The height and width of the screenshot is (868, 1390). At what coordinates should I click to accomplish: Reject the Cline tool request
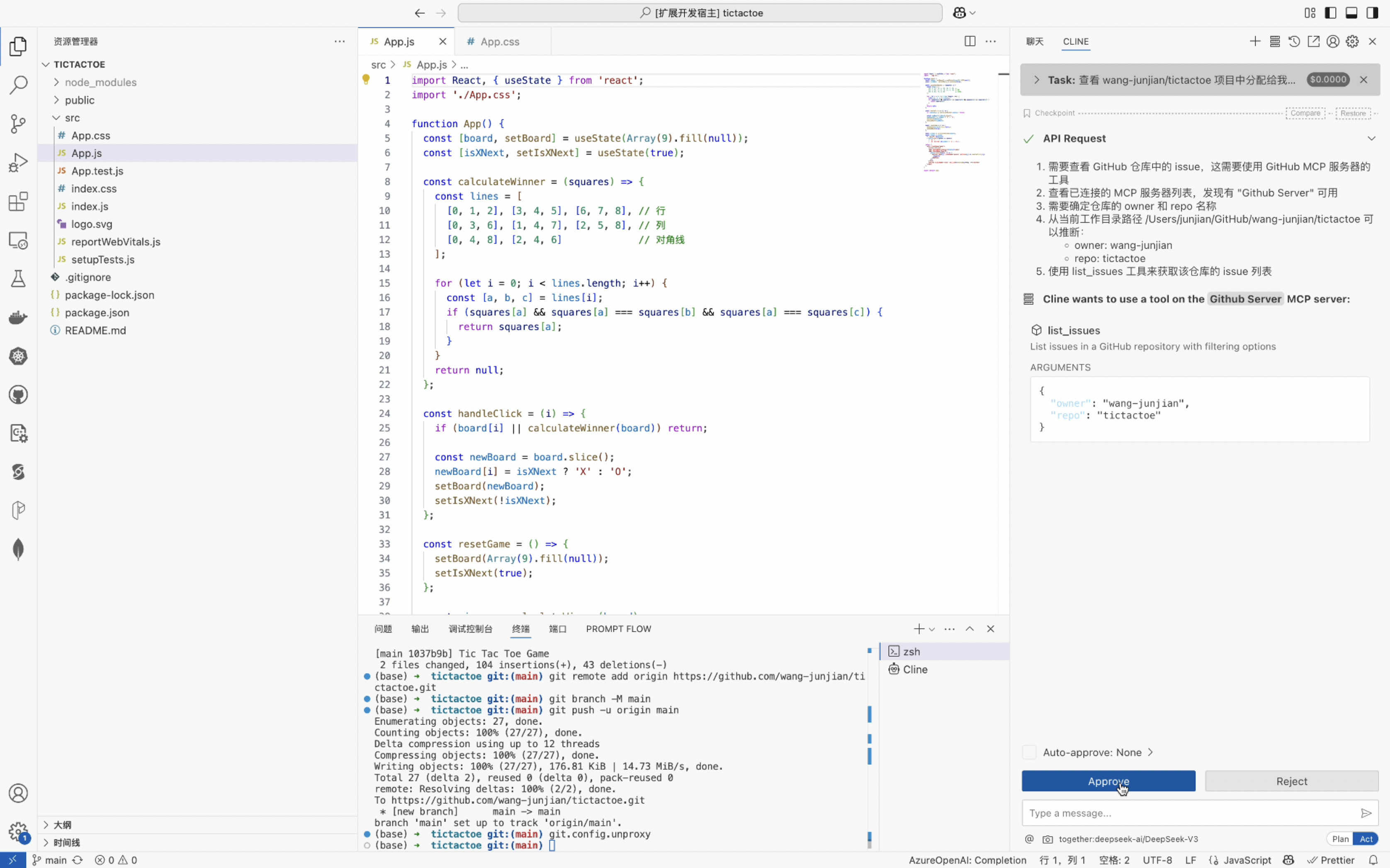click(x=1291, y=781)
